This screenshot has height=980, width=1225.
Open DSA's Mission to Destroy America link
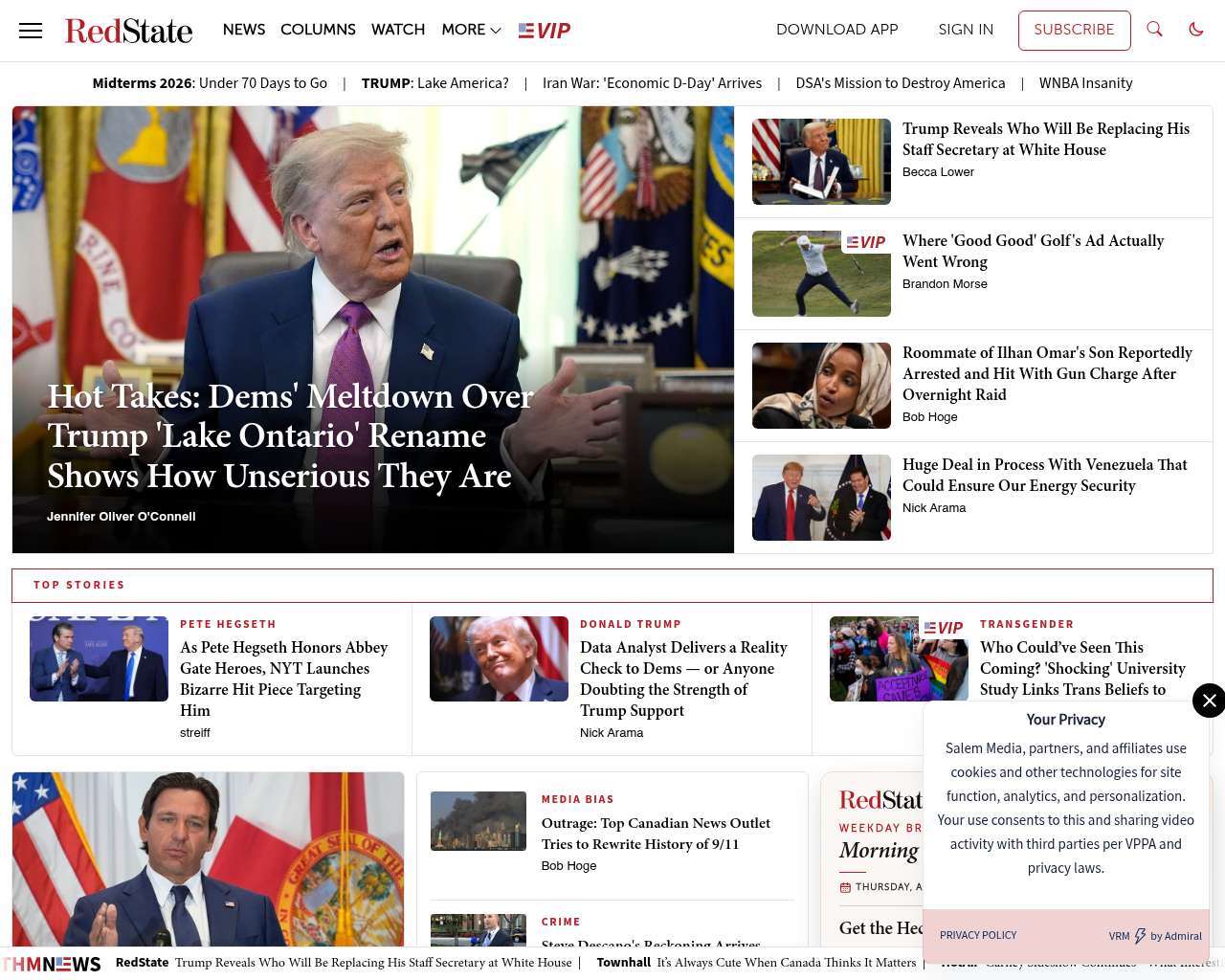click(x=901, y=83)
